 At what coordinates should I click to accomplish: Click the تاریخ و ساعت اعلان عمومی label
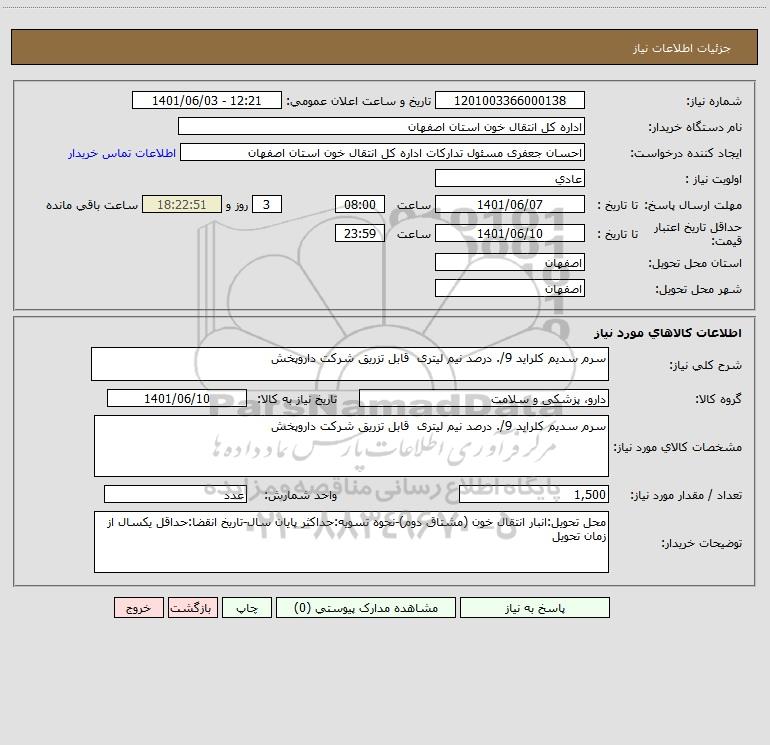pos(359,101)
